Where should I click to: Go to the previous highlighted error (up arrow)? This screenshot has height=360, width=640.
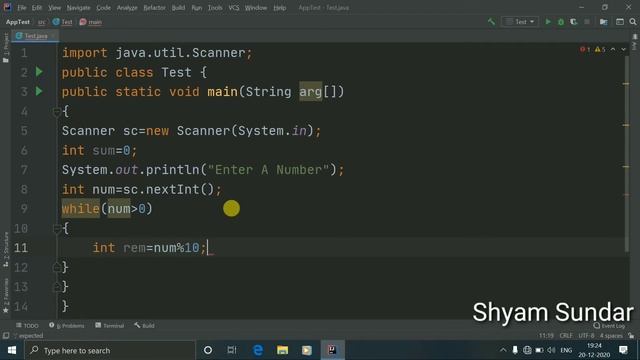coord(613,49)
